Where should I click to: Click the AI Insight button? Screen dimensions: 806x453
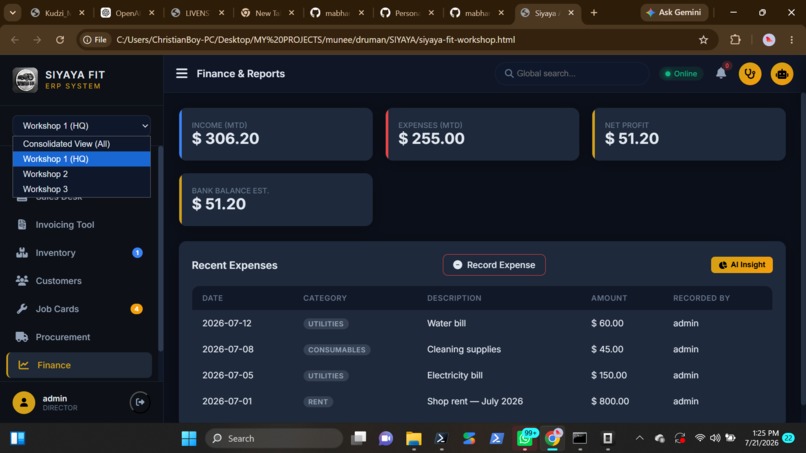pyautogui.click(x=742, y=265)
